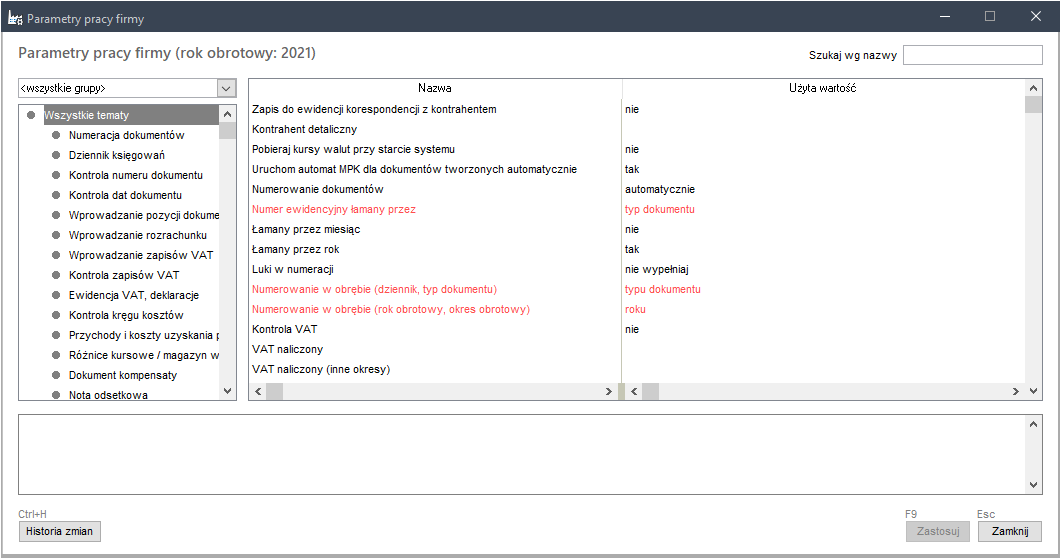Viewport: 1062px width, 558px height.
Task: Select the 'Numerowanie dokumentów' parameter row
Action: tap(317, 189)
